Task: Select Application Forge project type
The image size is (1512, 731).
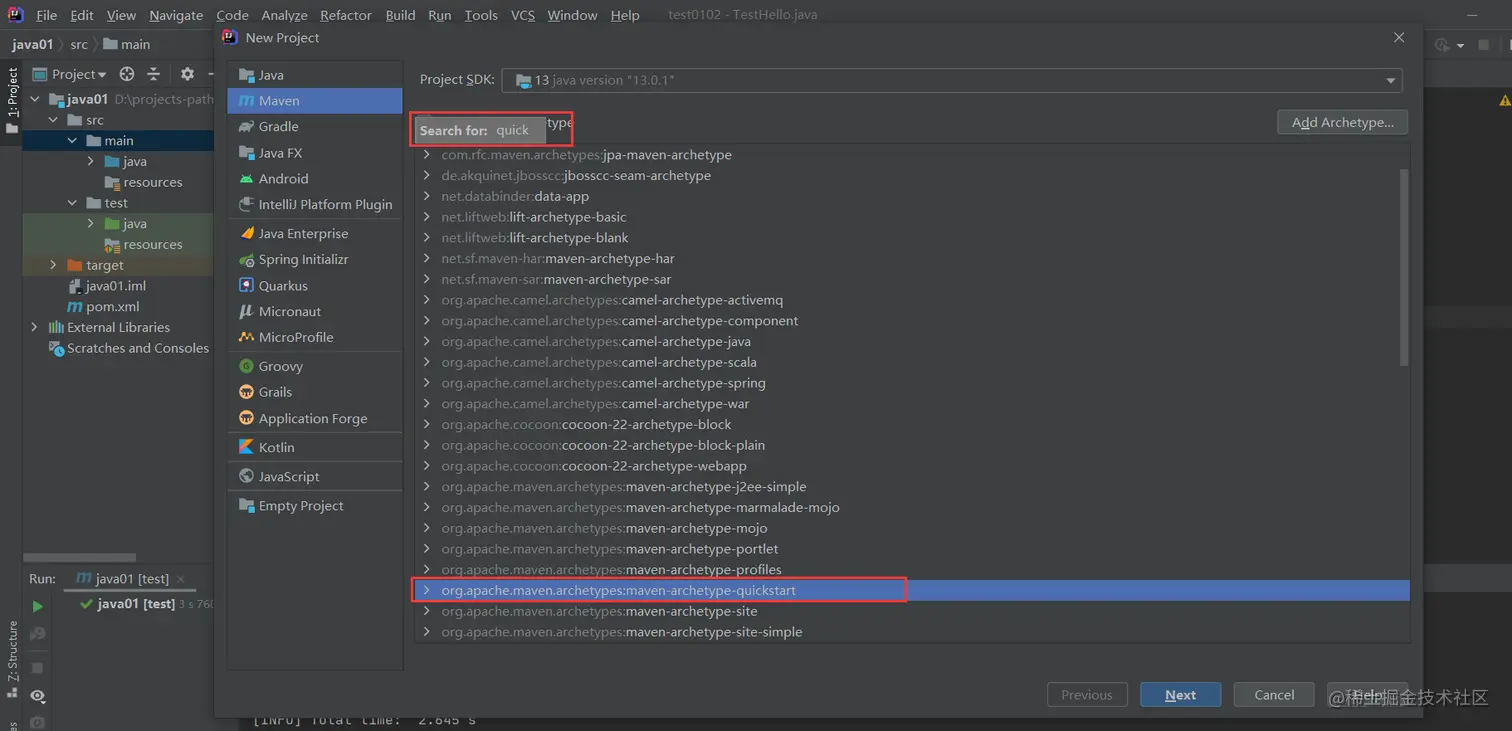Action: click(315, 419)
